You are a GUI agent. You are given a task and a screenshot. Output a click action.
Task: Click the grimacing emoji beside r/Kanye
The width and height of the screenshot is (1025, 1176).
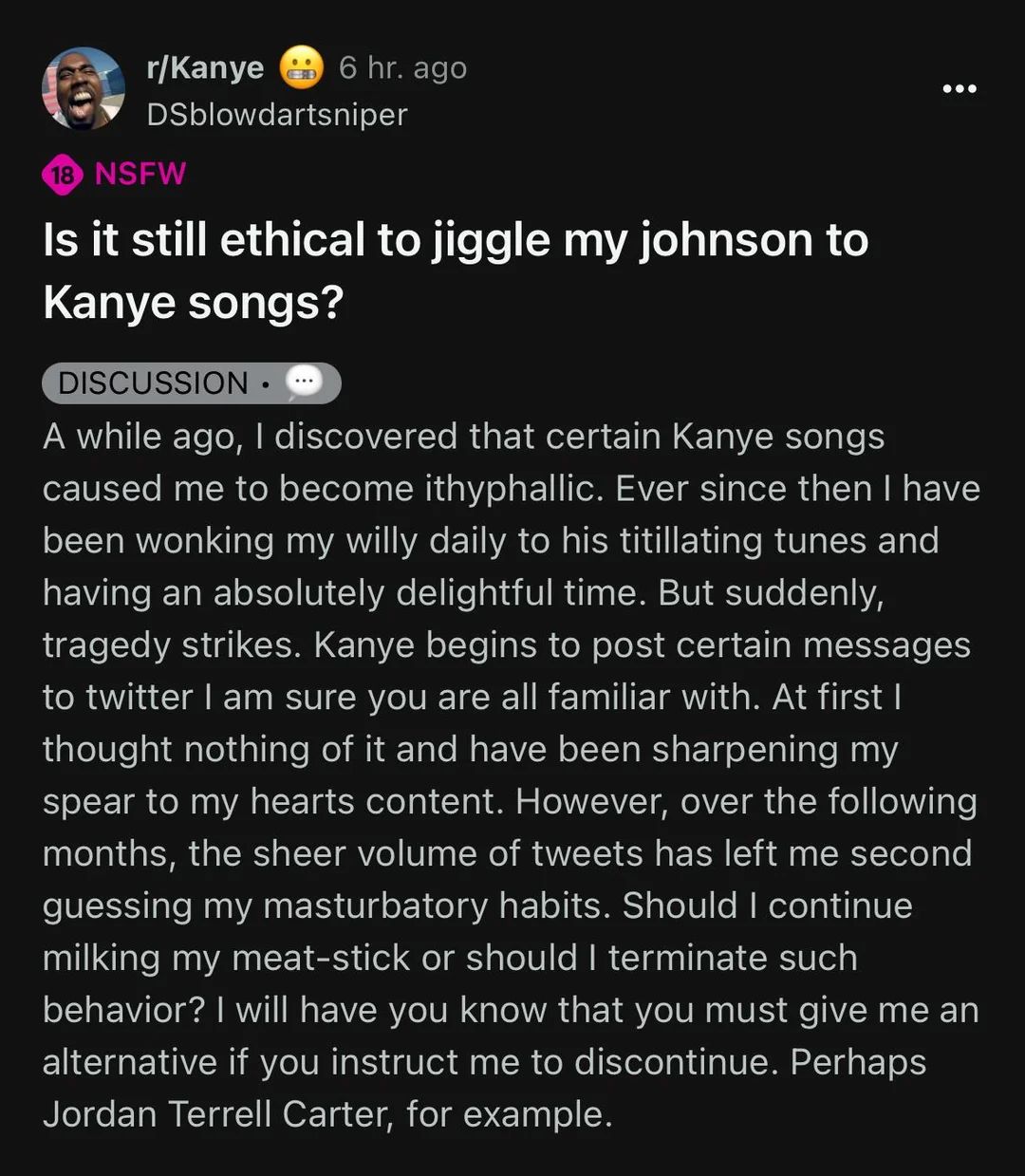click(x=301, y=68)
